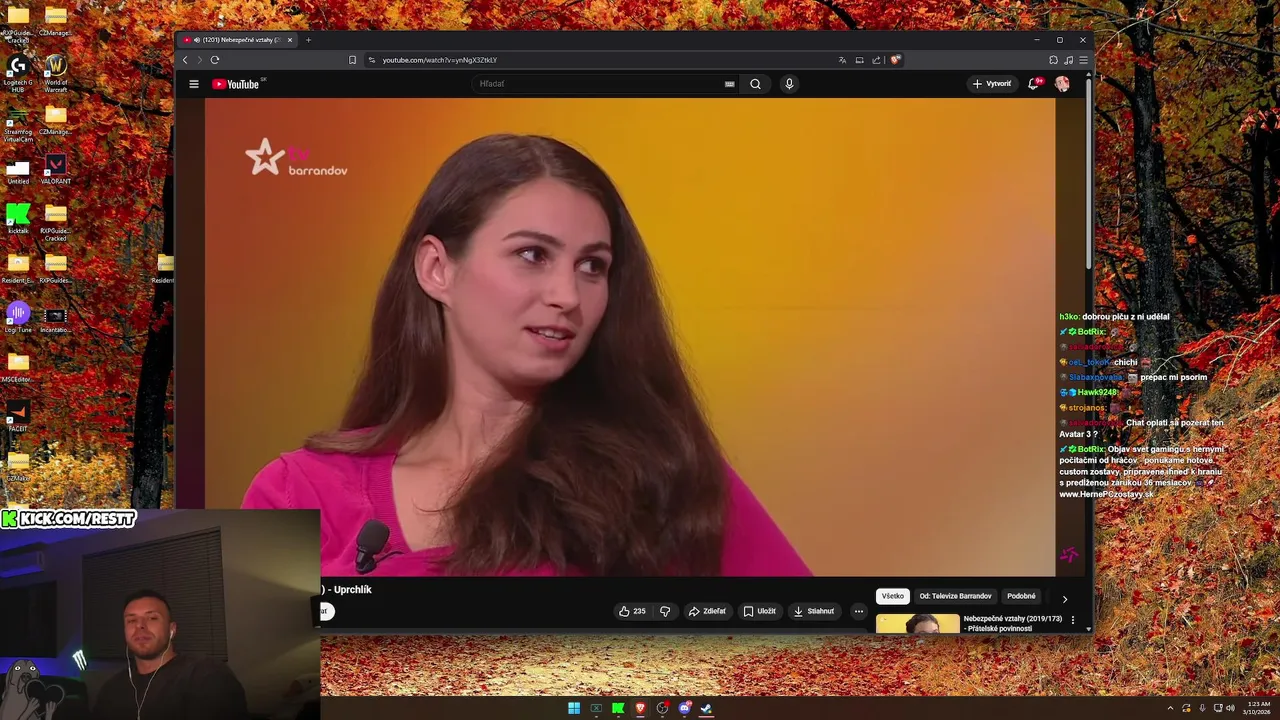Open the Kick app on taskbar
This screenshot has height=720, width=1280.
pyautogui.click(x=618, y=708)
